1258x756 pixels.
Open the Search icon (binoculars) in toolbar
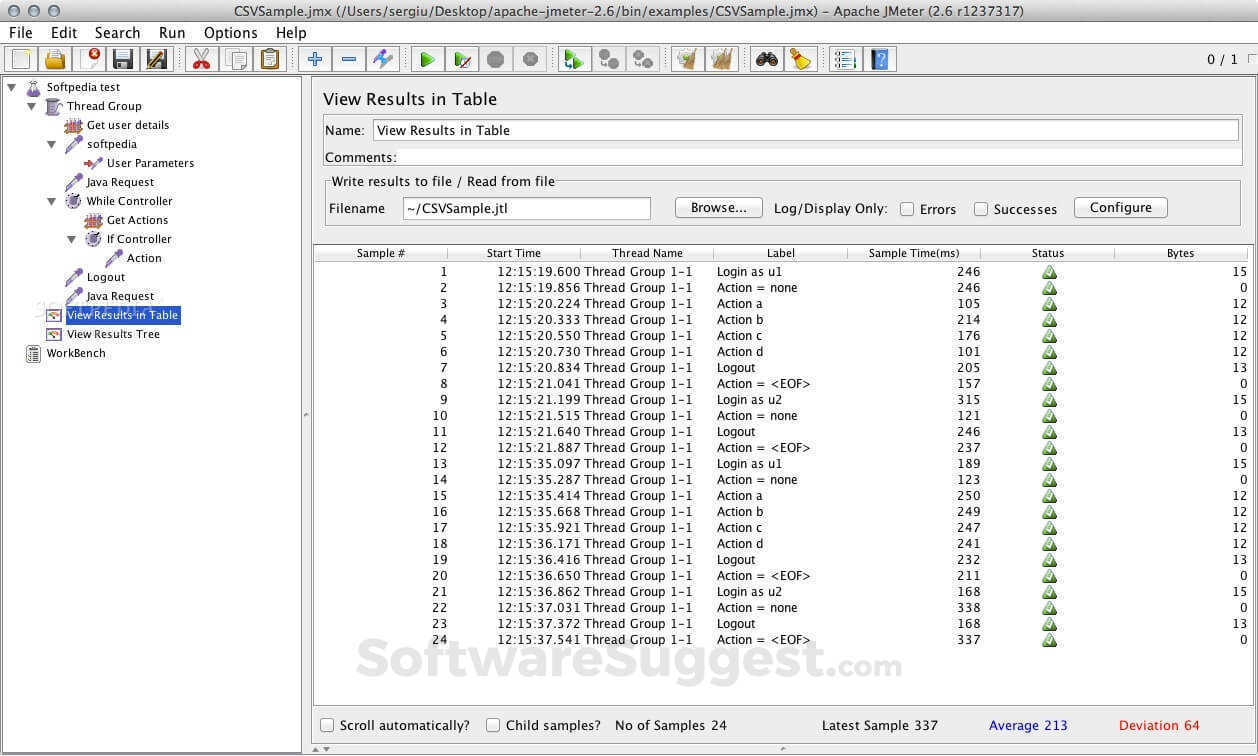765,59
